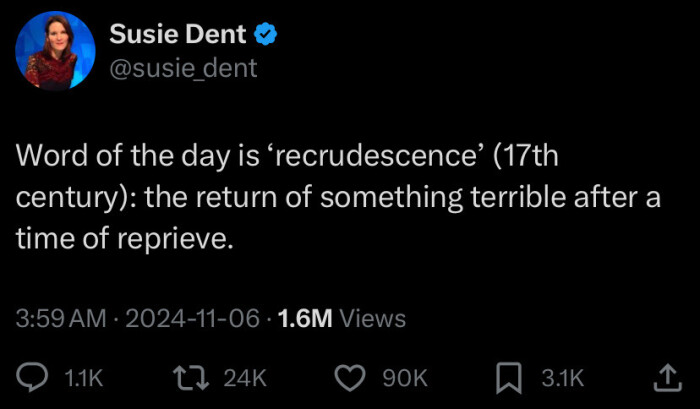Click the 2024-11-06 date

click(x=192, y=318)
